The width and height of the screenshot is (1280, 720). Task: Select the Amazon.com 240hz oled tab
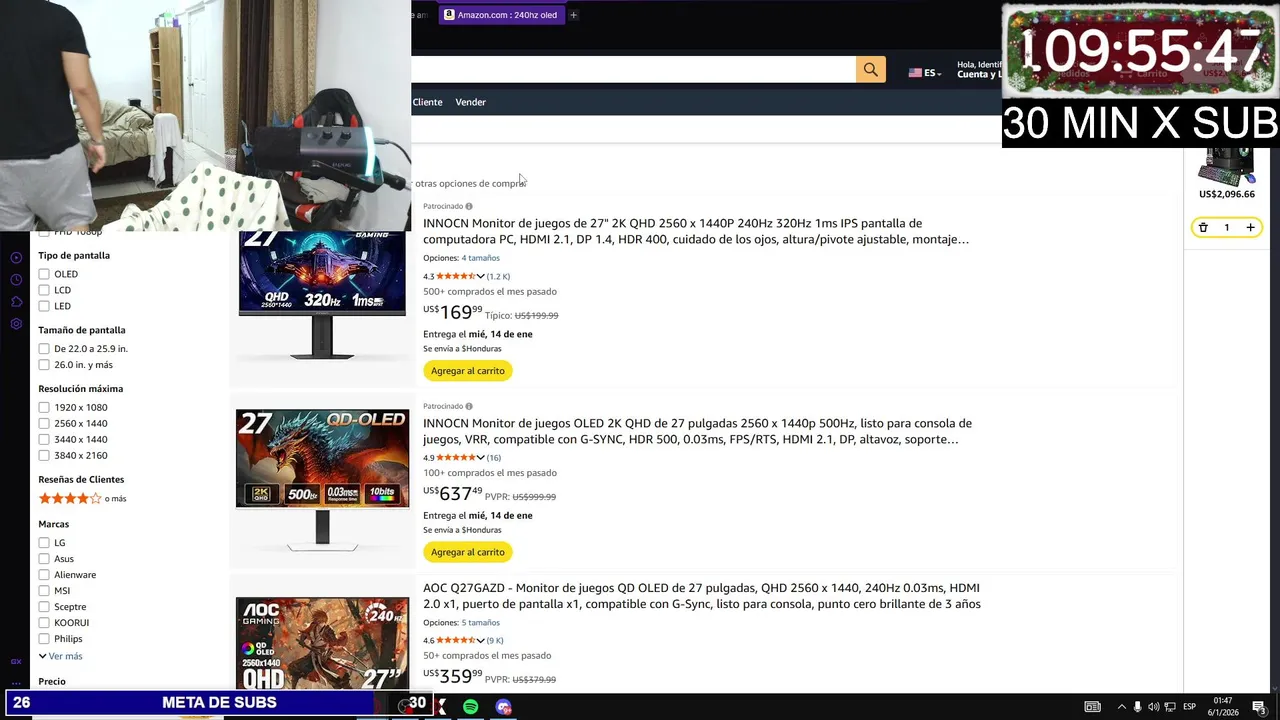coord(501,15)
